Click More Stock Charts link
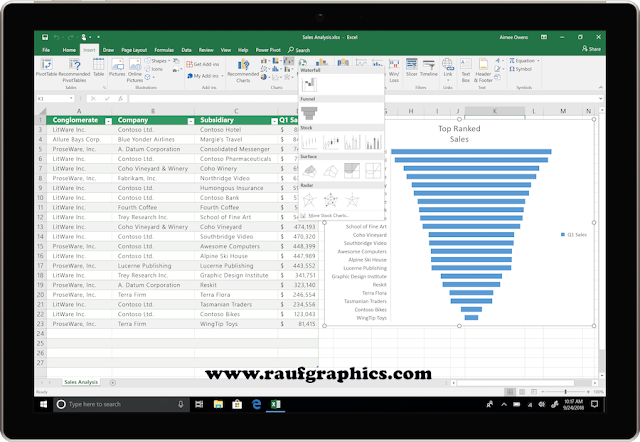 tap(328, 215)
